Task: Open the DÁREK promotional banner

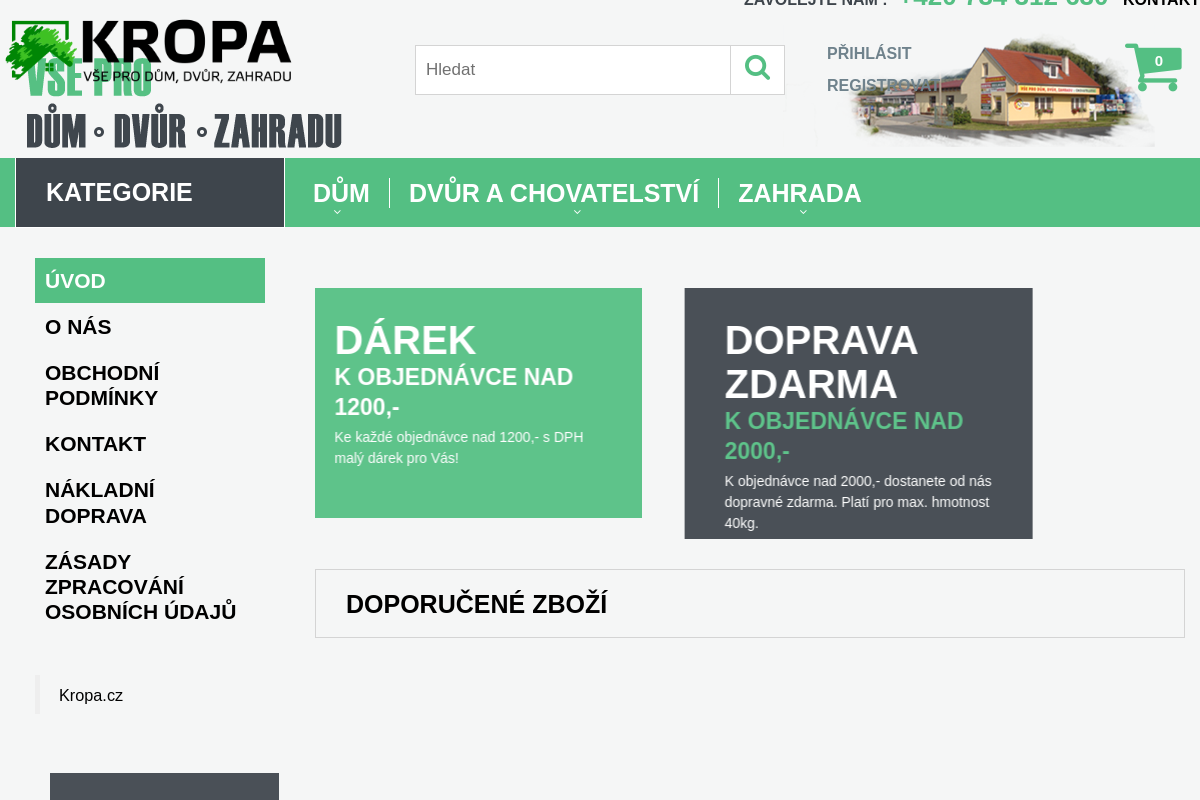Action: point(478,402)
